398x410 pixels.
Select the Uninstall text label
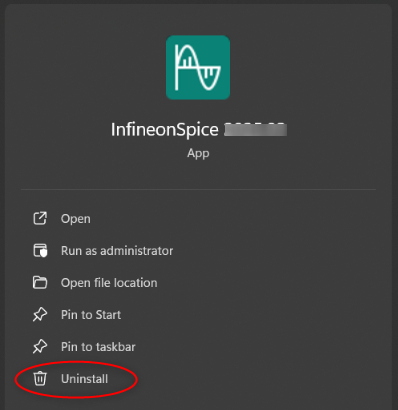click(84, 379)
